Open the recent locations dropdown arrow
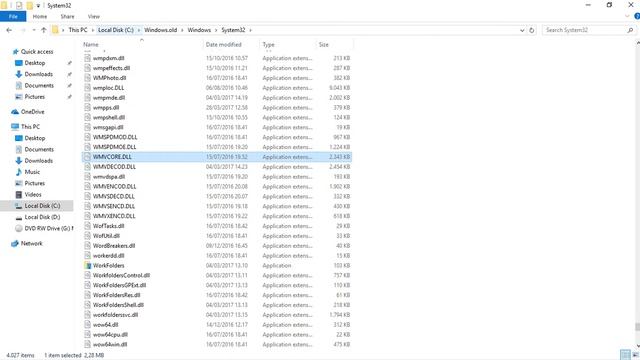 point(34,30)
